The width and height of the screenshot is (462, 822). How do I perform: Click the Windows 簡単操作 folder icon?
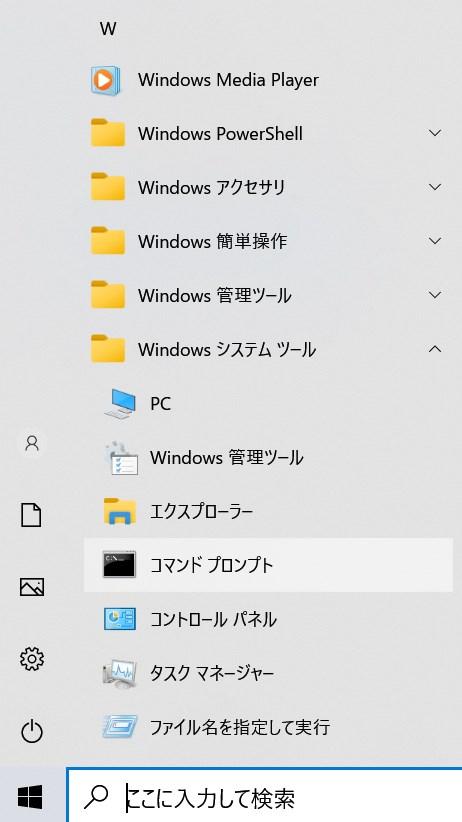(108, 241)
